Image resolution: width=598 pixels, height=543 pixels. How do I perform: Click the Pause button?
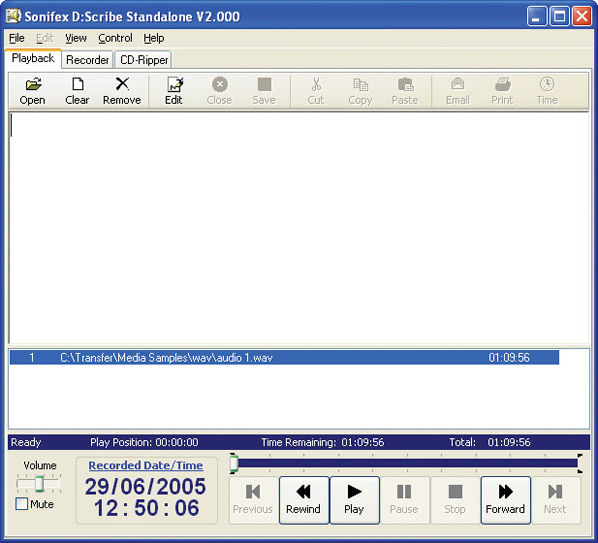coord(404,500)
